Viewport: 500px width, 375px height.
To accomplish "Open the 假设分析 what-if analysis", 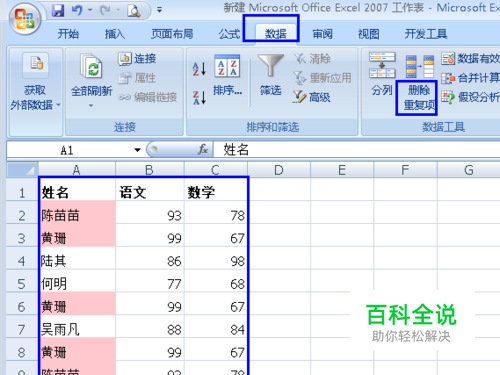I will click(x=471, y=97).
